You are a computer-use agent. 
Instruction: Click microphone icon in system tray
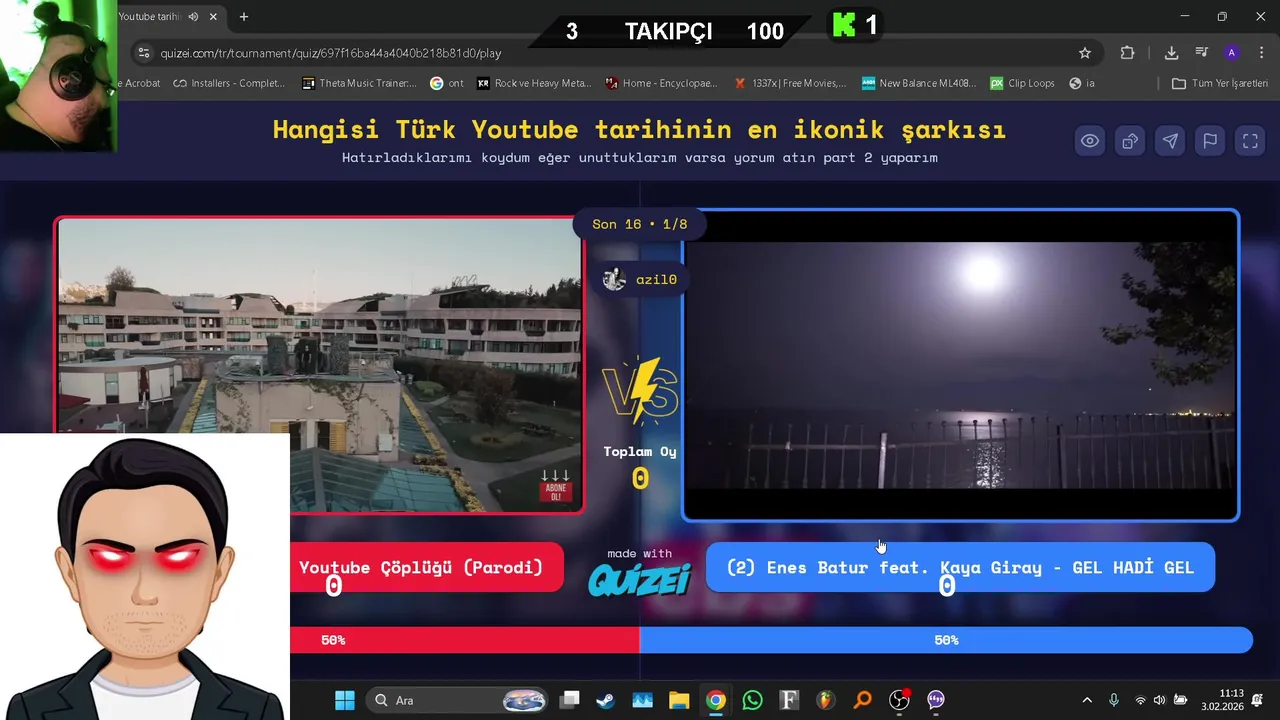pos(1114,700)
